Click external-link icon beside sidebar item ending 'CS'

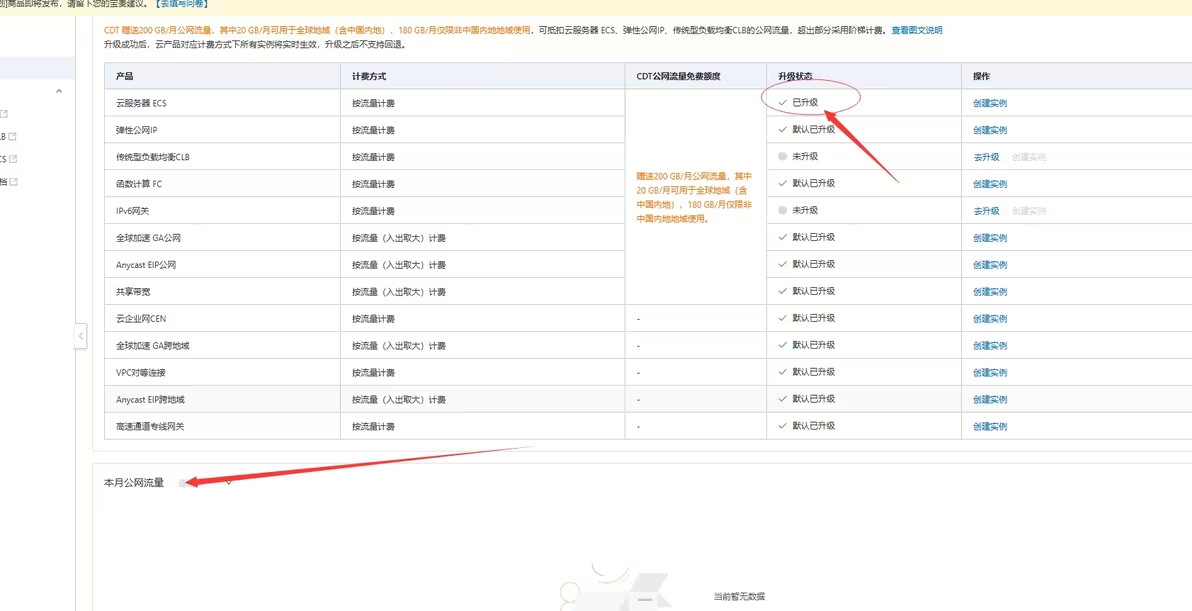tap(12, 159)
